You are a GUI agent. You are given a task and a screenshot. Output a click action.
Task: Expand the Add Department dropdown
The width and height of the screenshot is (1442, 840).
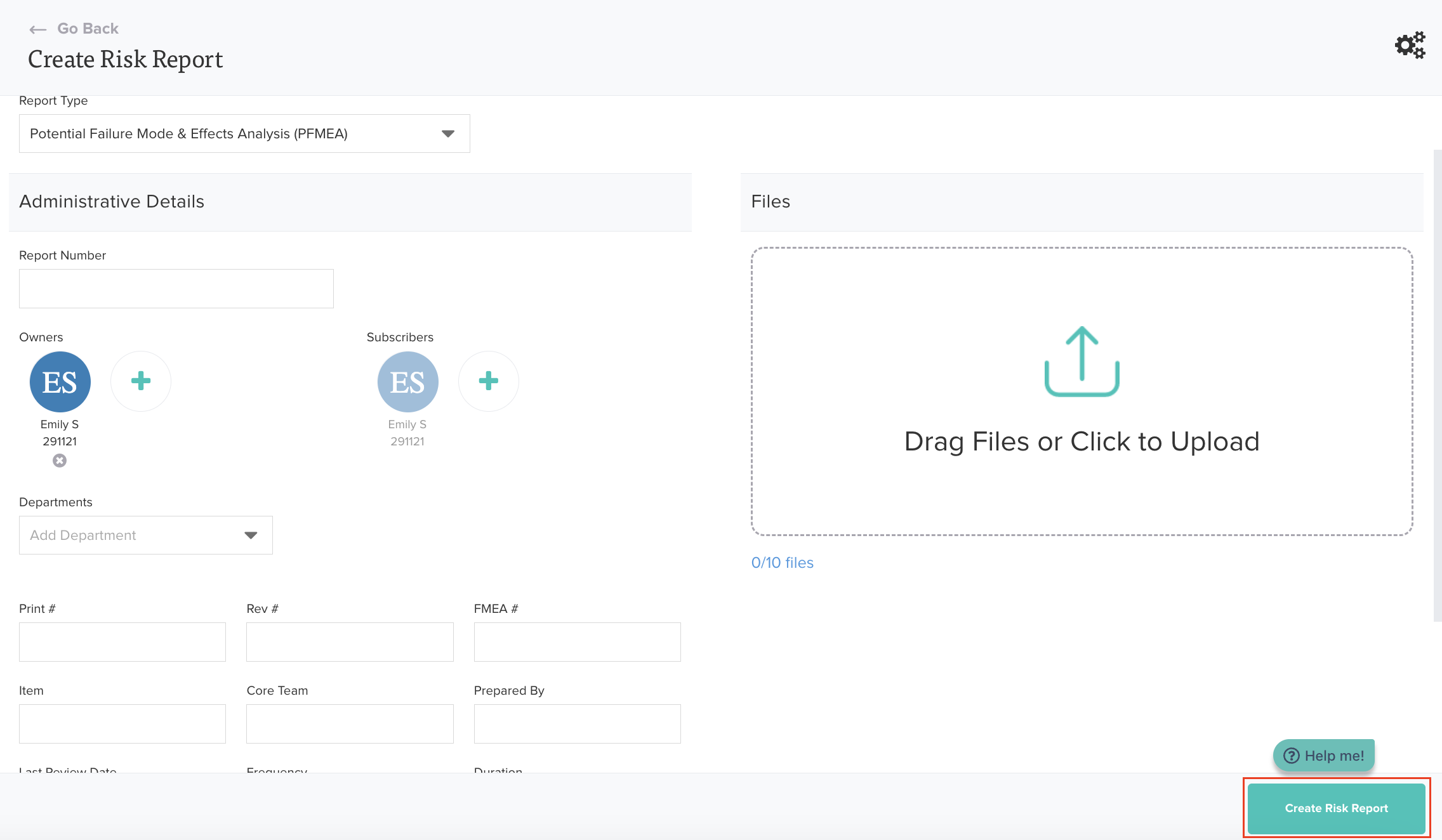click(x=146, y=535)
